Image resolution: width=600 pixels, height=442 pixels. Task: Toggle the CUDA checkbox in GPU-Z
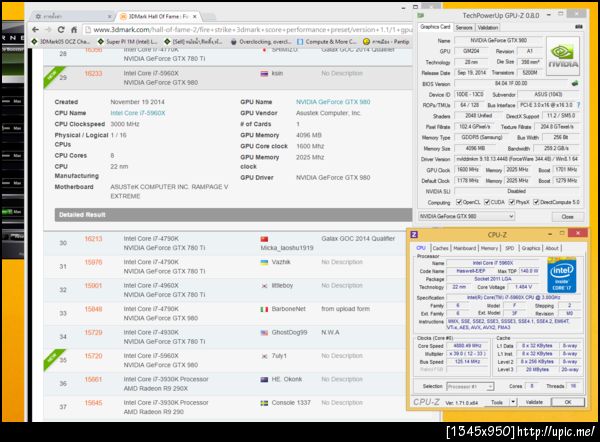[x=487, y=202]
